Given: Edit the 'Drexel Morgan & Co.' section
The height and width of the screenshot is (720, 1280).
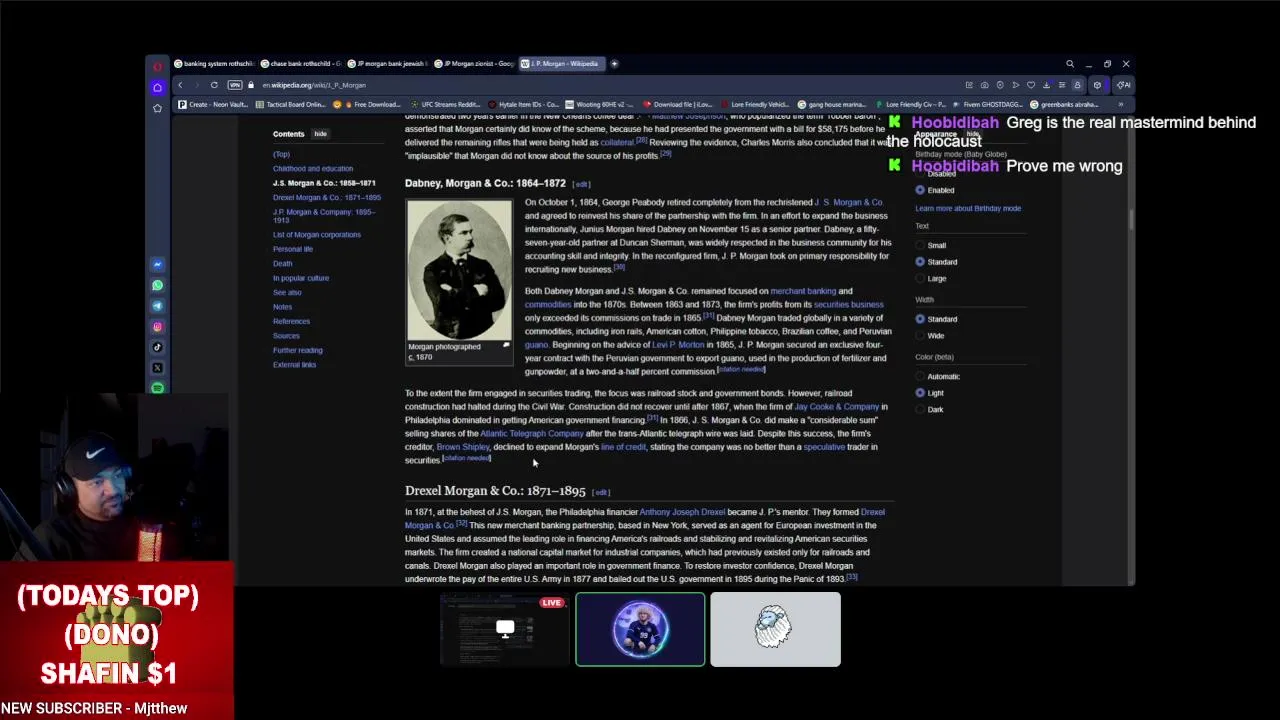Looking at the screenshot, I should (601, 492).
